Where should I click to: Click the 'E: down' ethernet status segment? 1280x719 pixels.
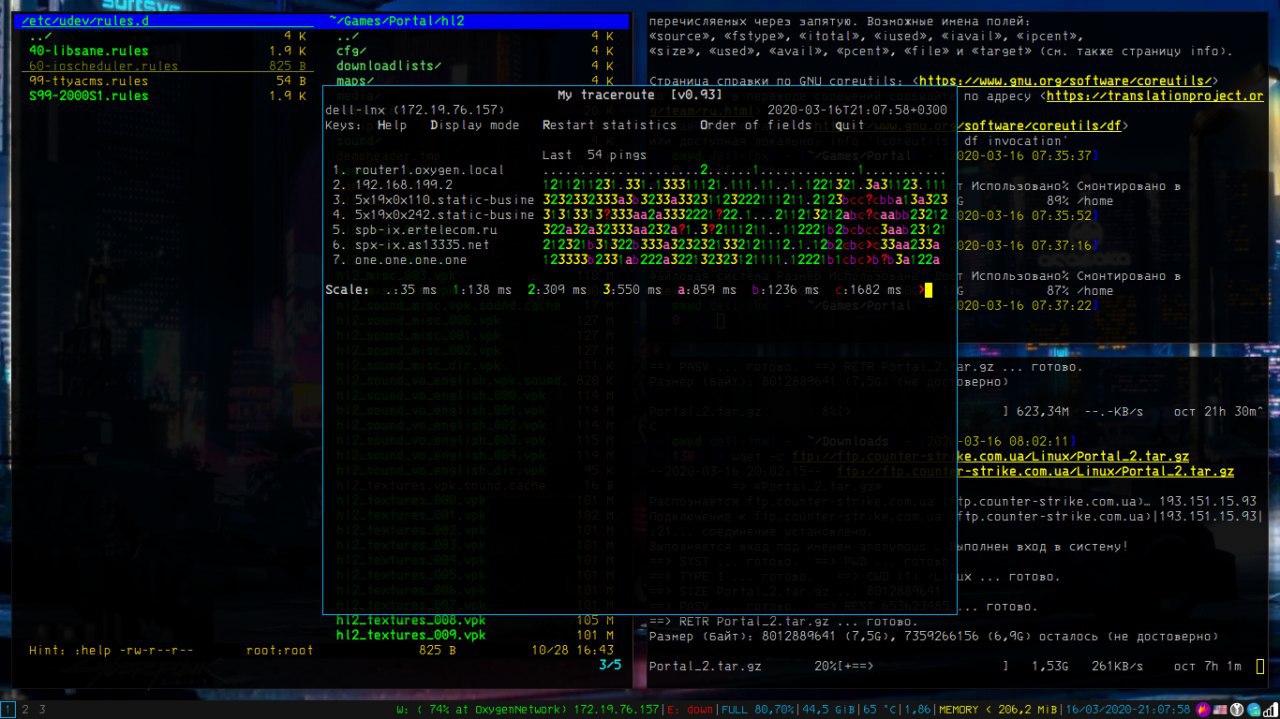click(x=691, y=709)
